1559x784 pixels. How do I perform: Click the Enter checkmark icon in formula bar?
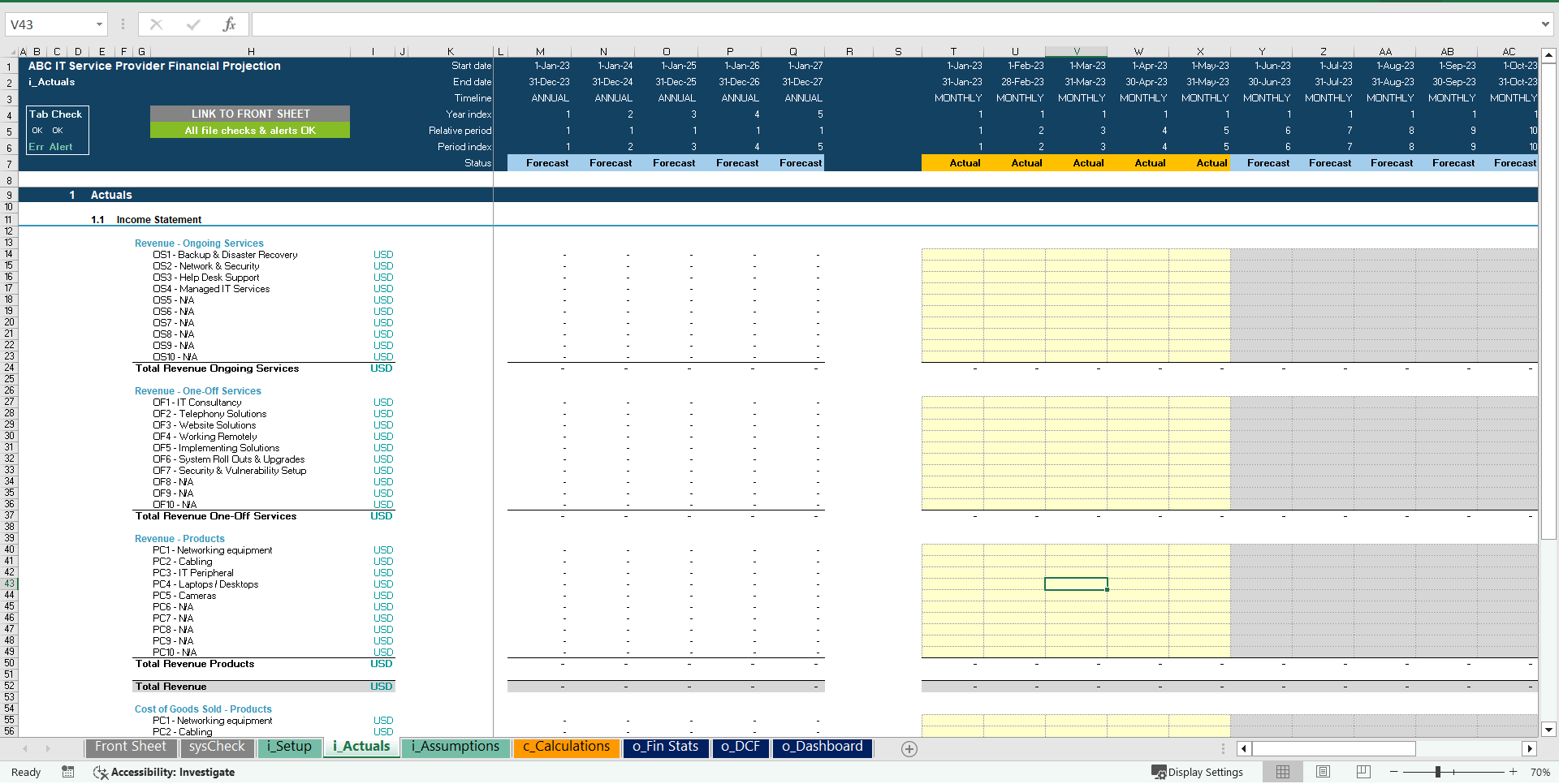tap(192, 24)
